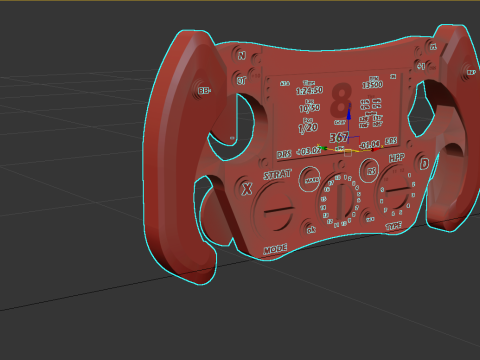Grab the green Y-axis gizmo arrow
Image resolution: width=480 pixels, height=360 pixels.
click(323, 148)
